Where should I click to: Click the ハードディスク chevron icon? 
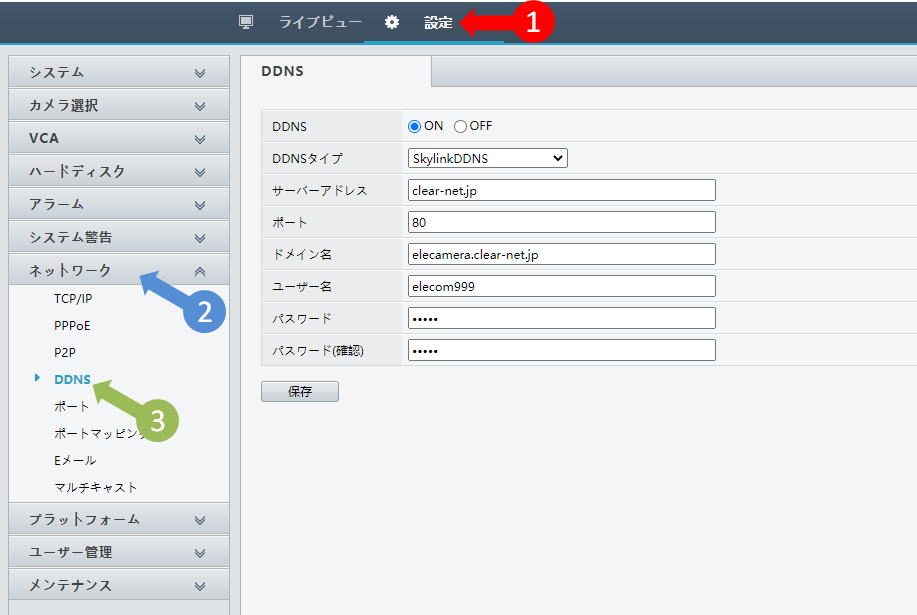click(200, 172)
